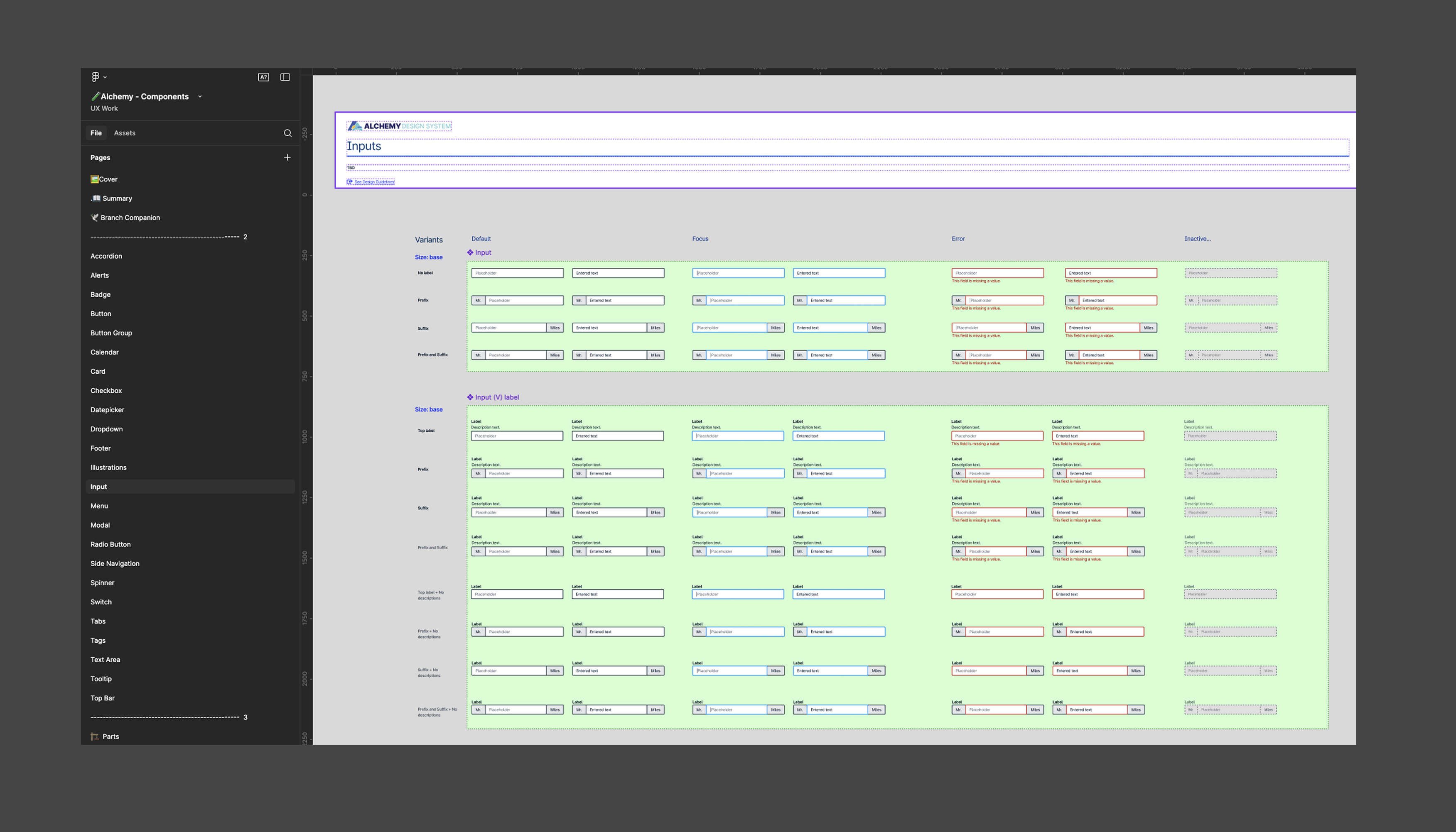Collapse the left sidebar panel
The height and width of the screenshot is (832, 1456).
point(285,76)
